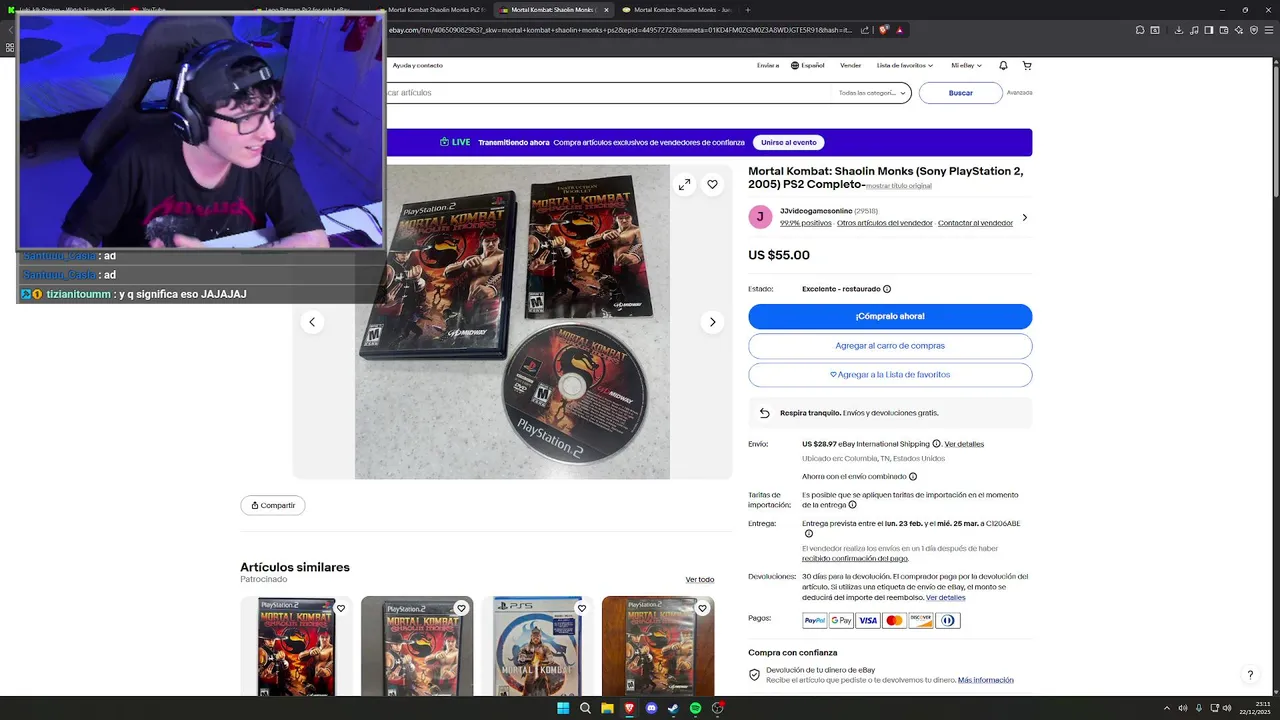
Task: Click Agregar a la Lista de favoritos button
Action: [890, 375]
